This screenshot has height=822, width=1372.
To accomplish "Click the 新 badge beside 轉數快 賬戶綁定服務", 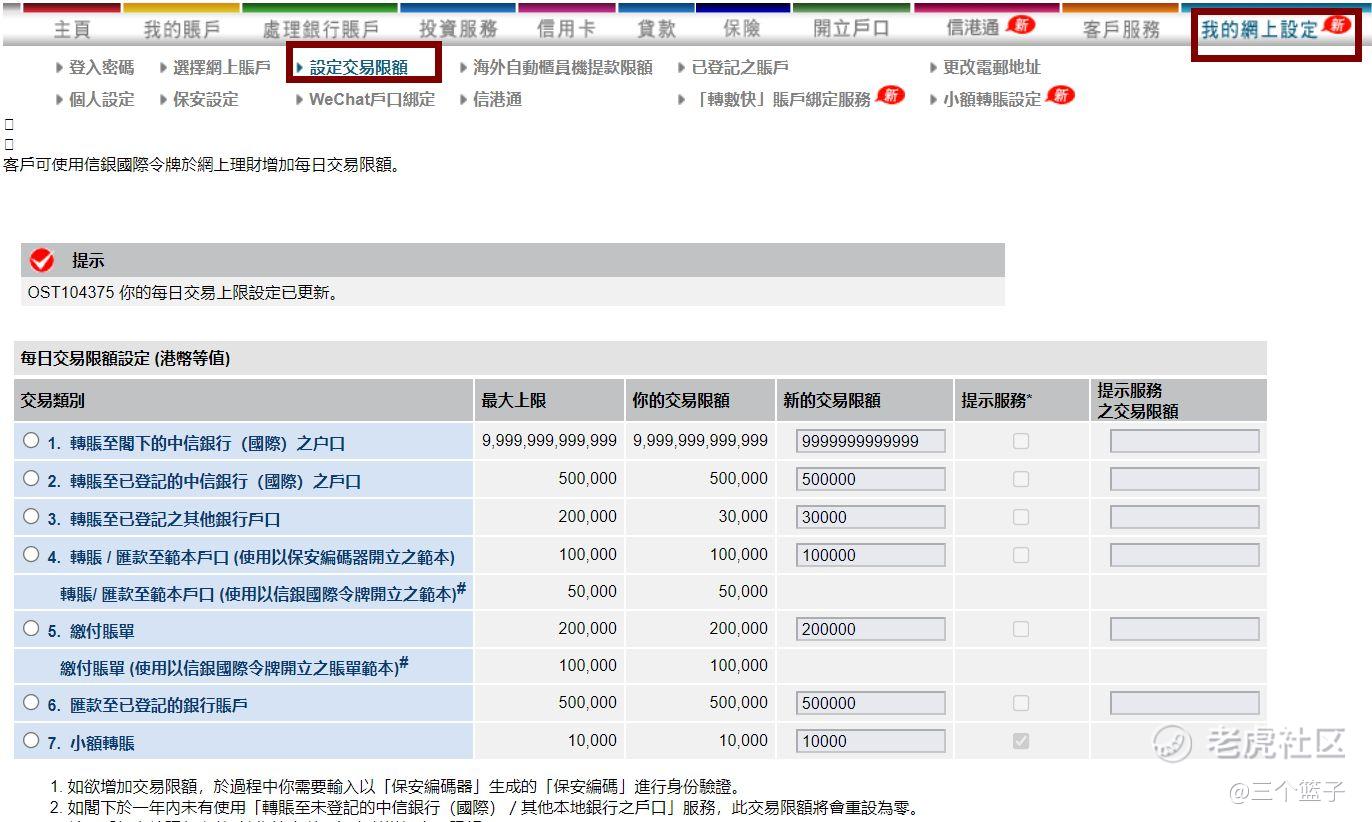I will (x=889, y=96).
